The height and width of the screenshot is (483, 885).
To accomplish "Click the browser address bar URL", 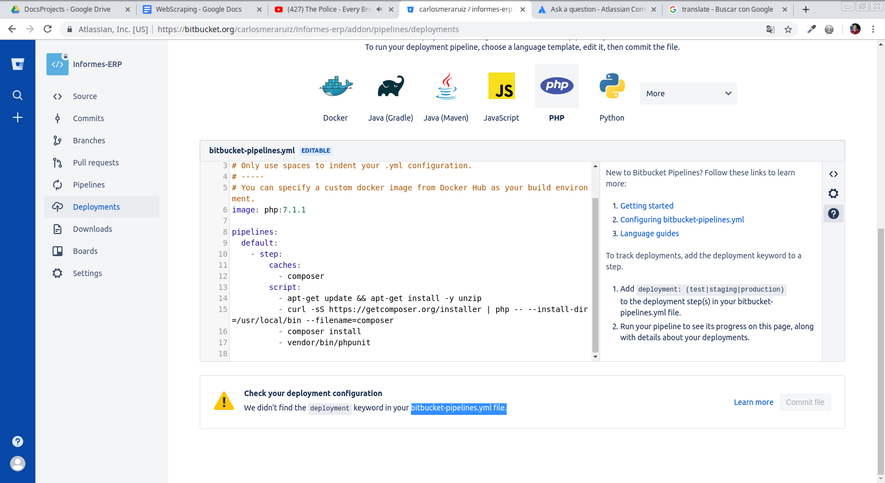I will click(308, 29).
